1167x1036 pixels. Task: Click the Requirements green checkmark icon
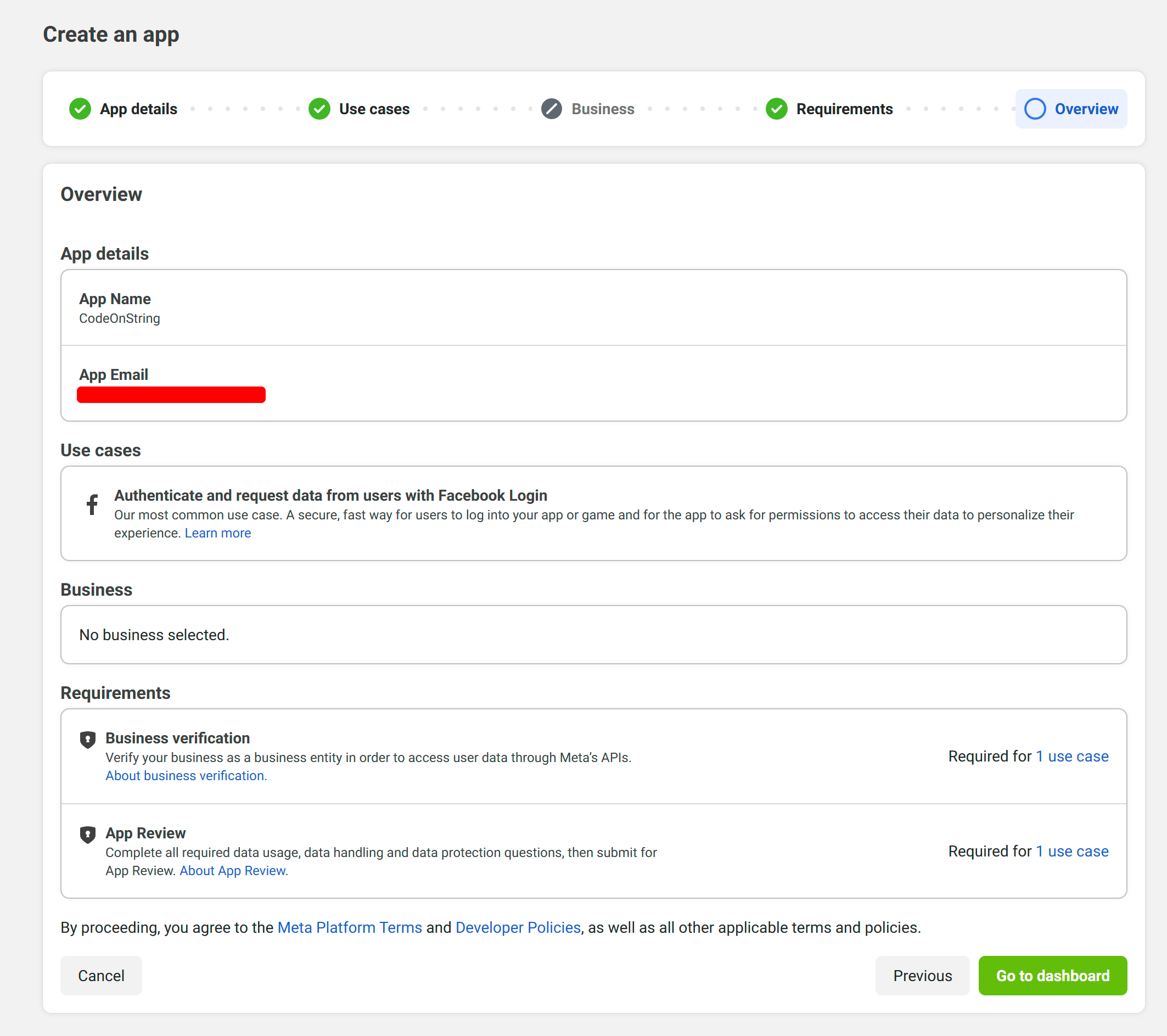point(777,109)
